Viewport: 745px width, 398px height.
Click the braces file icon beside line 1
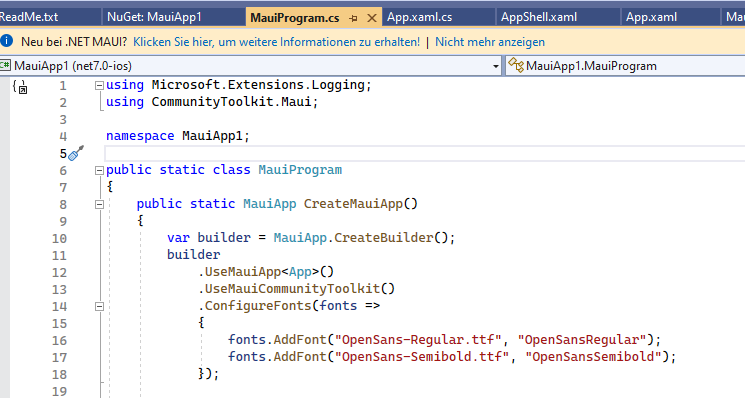tap(20, 86)
